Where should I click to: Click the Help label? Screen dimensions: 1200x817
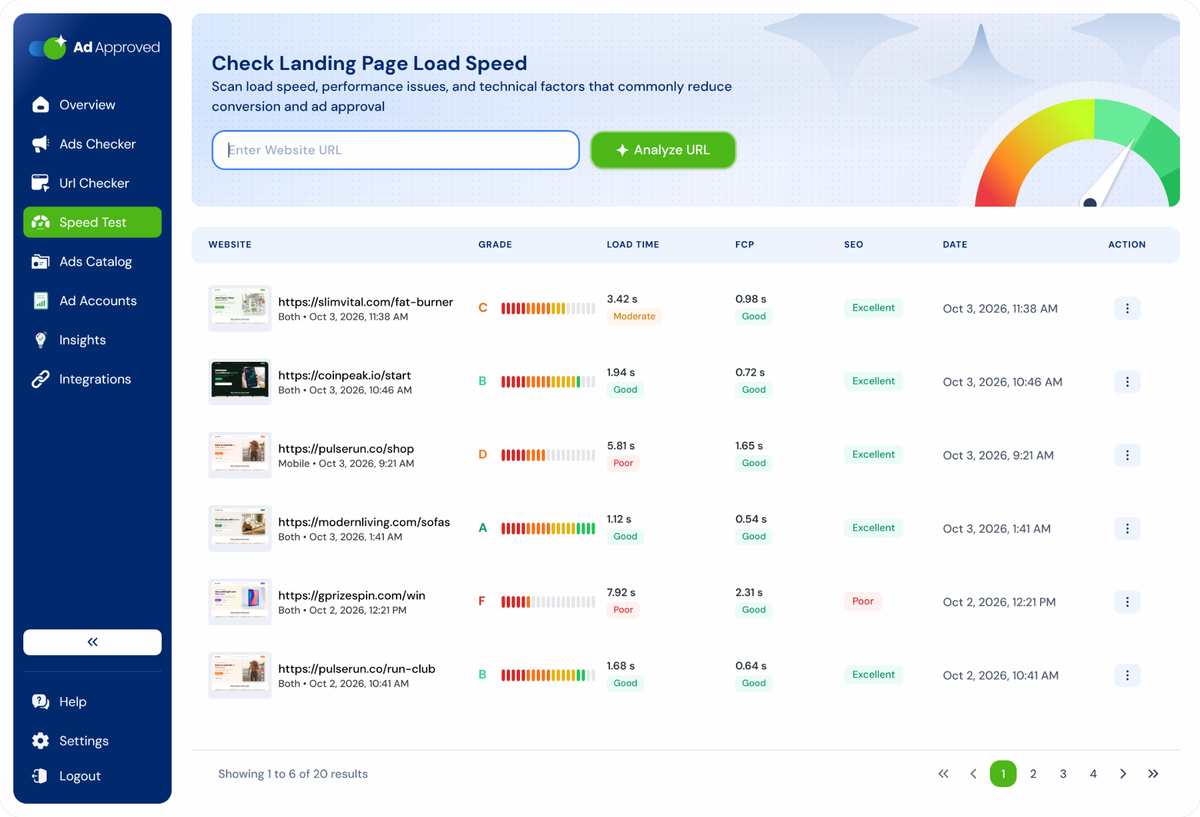(x=73, y=702)
